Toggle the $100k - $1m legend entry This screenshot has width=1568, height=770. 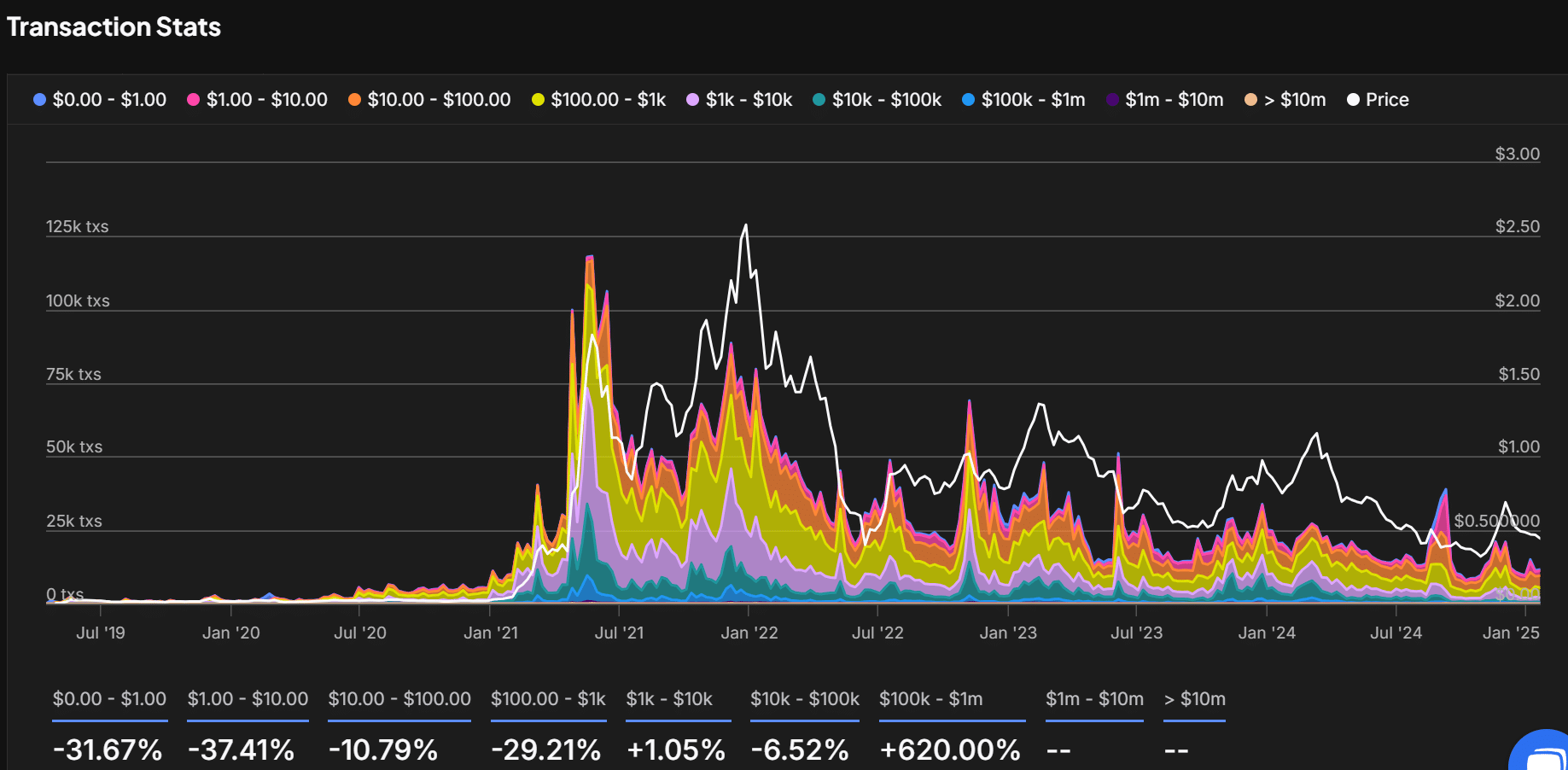tap(1023, 100)
